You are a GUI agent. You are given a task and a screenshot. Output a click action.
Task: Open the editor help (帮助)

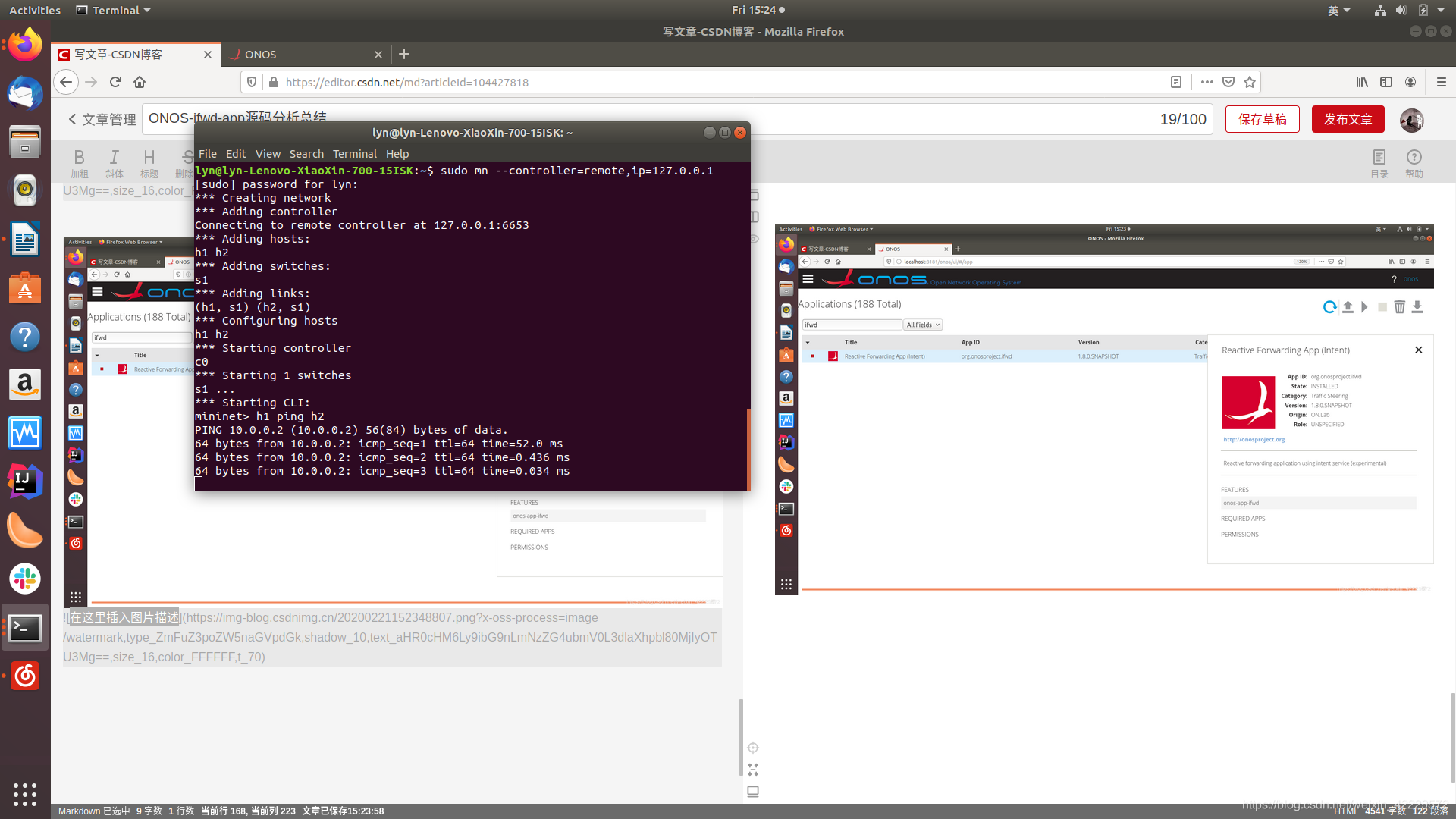1414,163
